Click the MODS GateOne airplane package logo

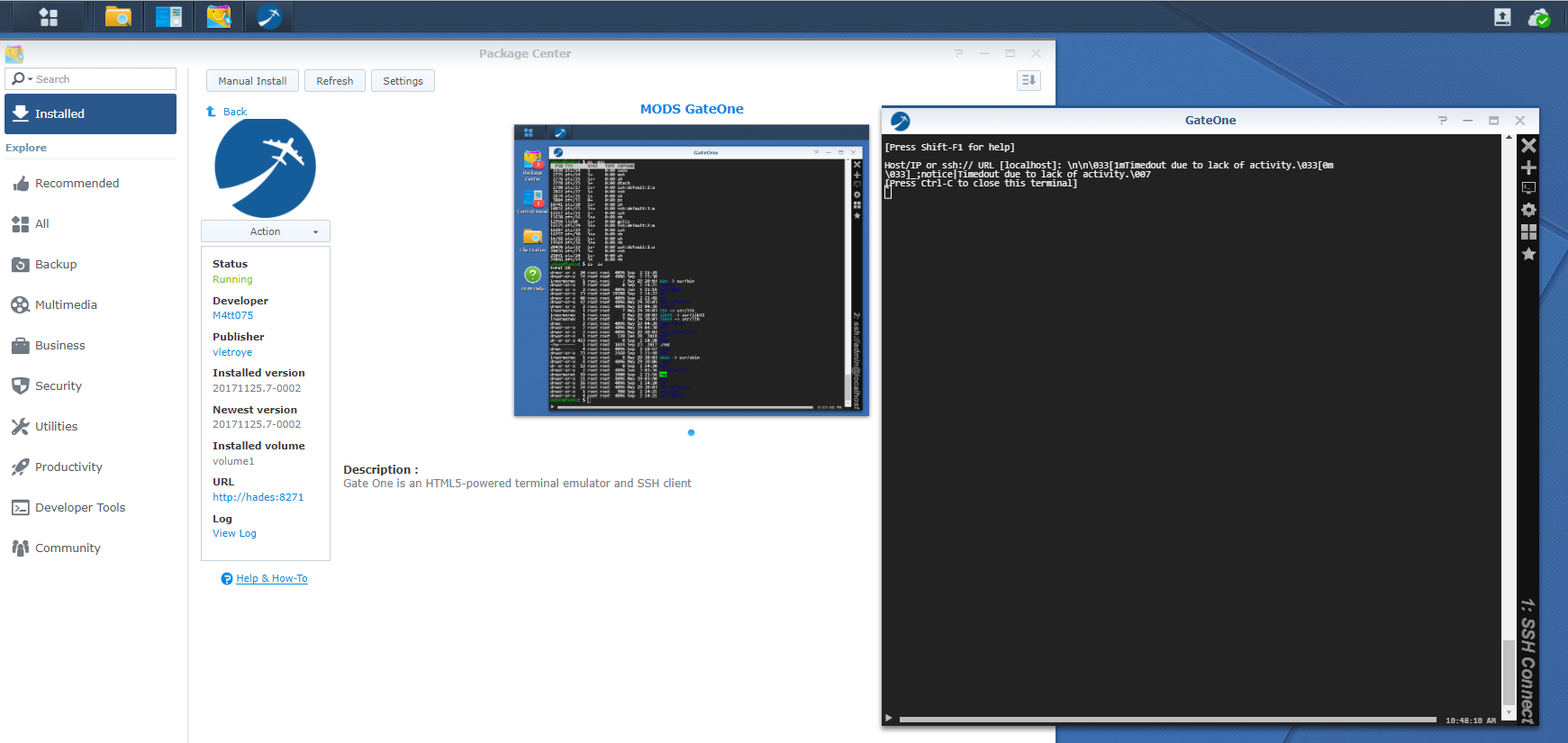coord(265,168)
